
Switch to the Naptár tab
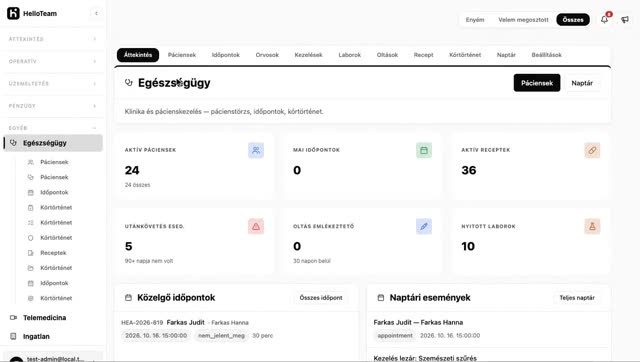506,55
